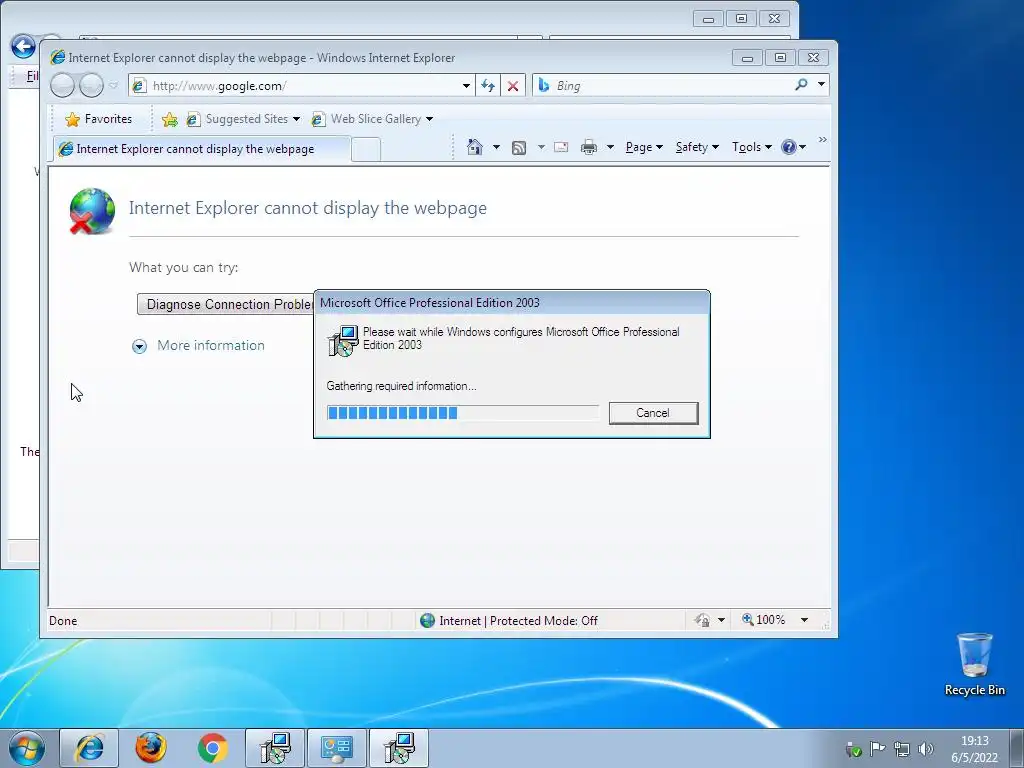Click the Home icon in IE toolbar
Screen dimensions: 1024x768
475,148
